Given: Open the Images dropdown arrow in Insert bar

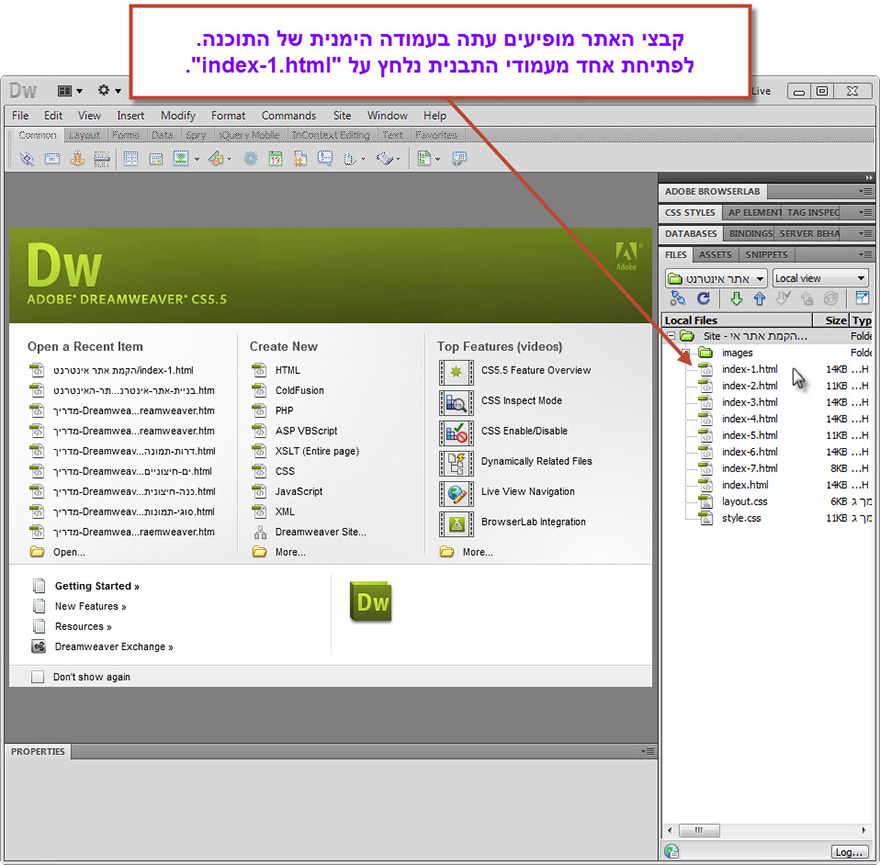Looking at the screenshot, I should point(197,159).
